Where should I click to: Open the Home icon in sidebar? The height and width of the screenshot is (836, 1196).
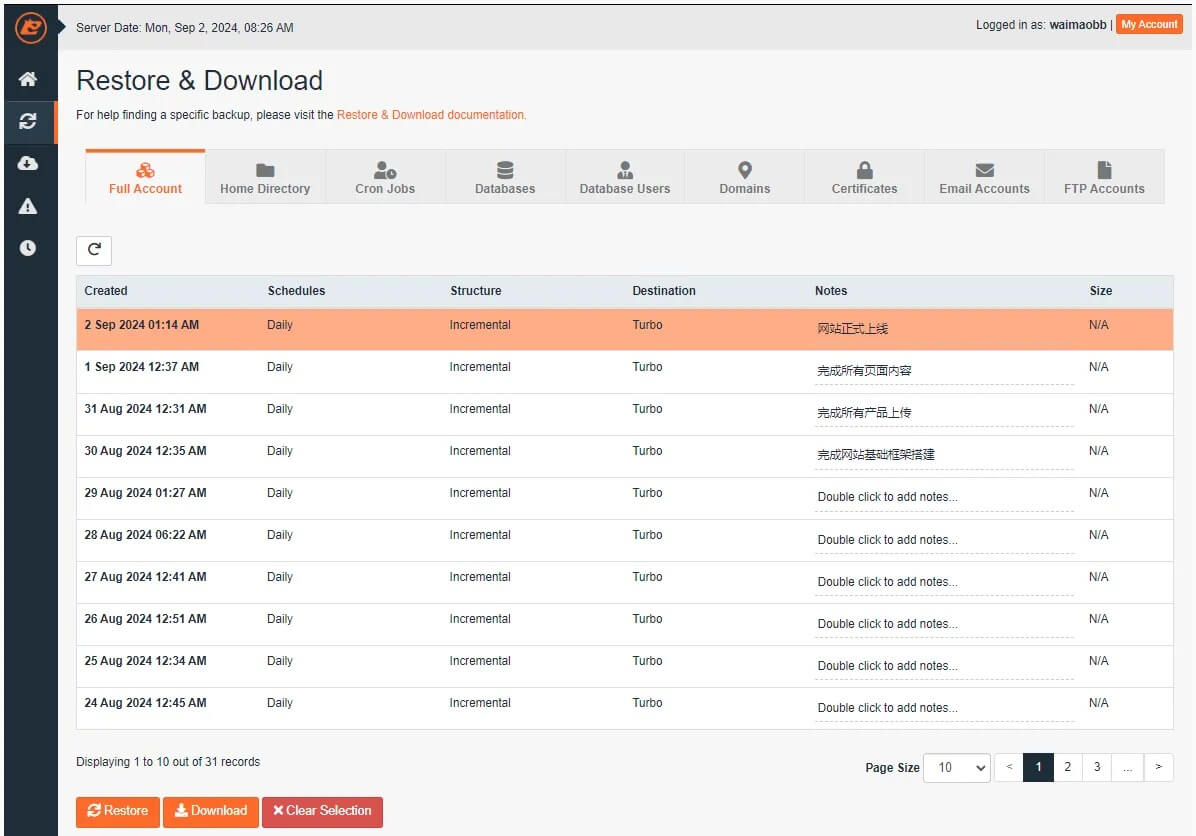point(28,79)
